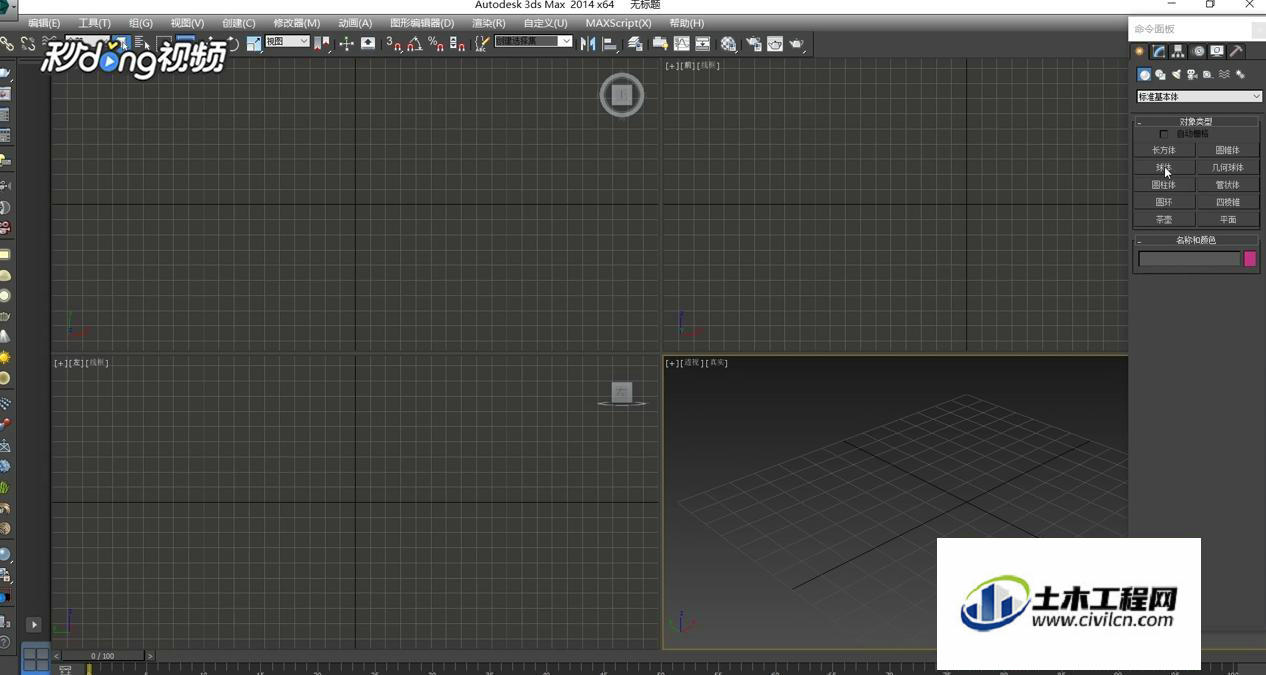Click the 平面 button
The height and width of the screenshot is (675, 1266).
pyautogui.click(x=1228, y=219)
